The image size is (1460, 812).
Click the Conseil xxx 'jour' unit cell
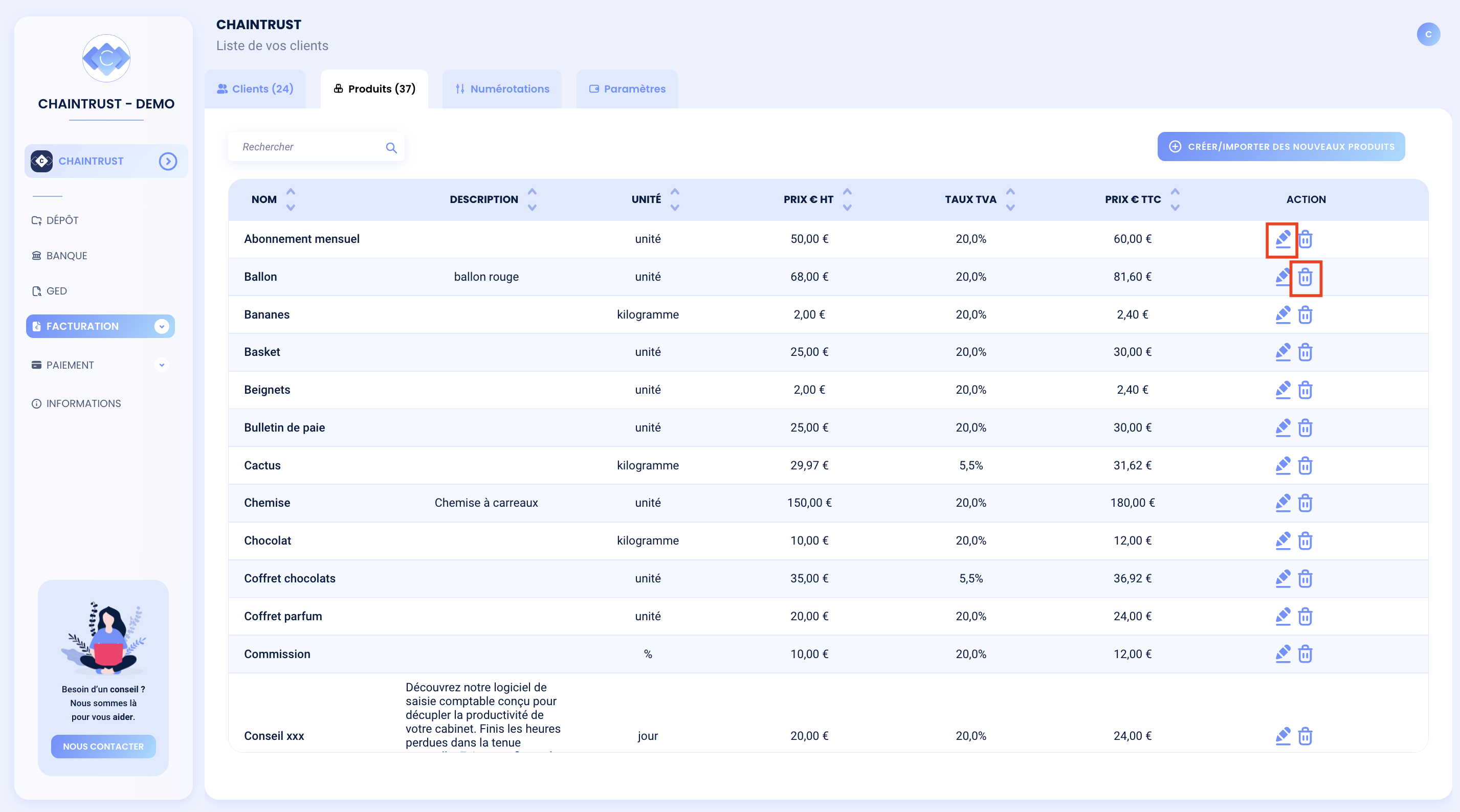tap(648, 736)
